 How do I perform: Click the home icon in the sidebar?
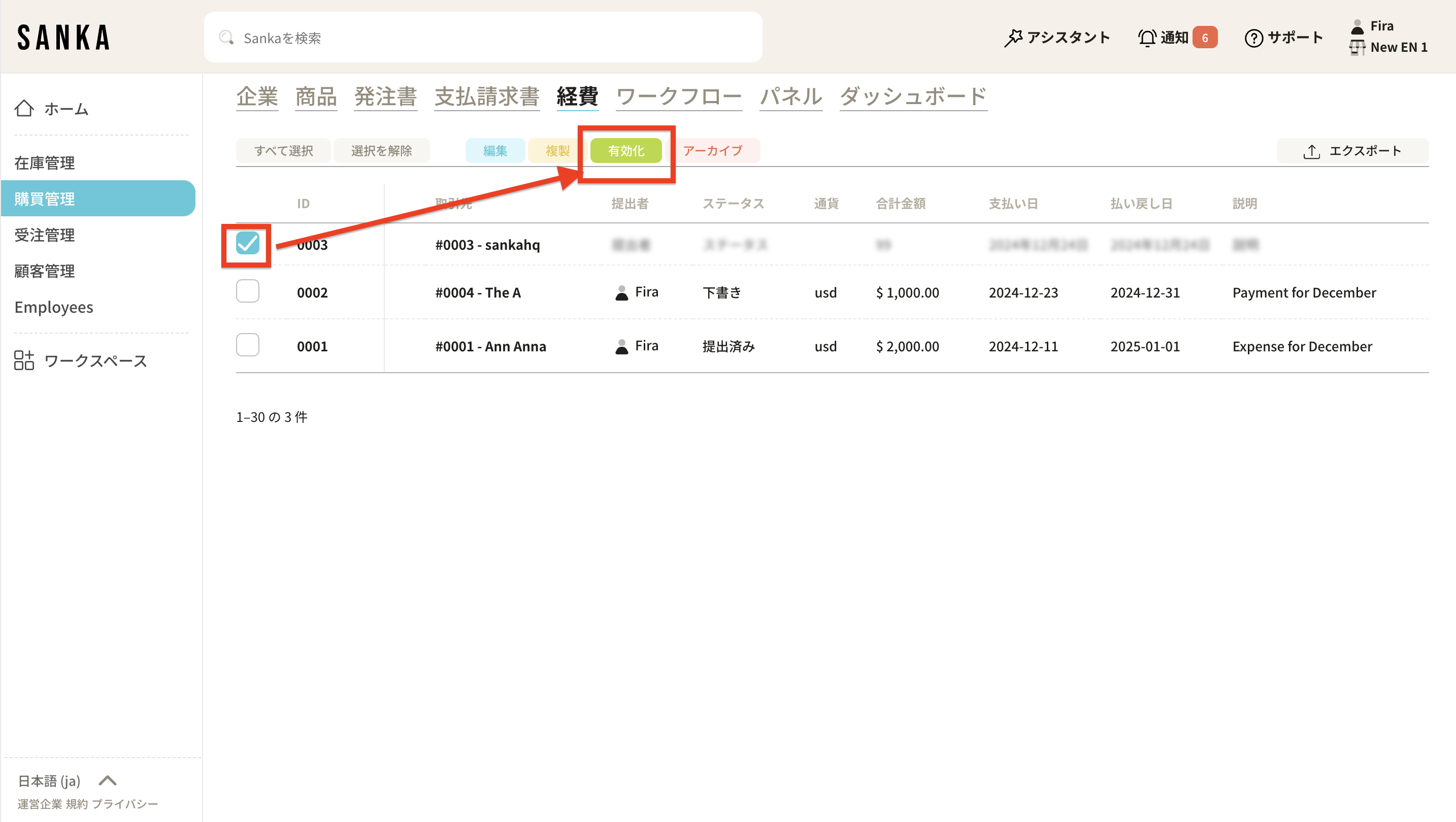(24, 108)
